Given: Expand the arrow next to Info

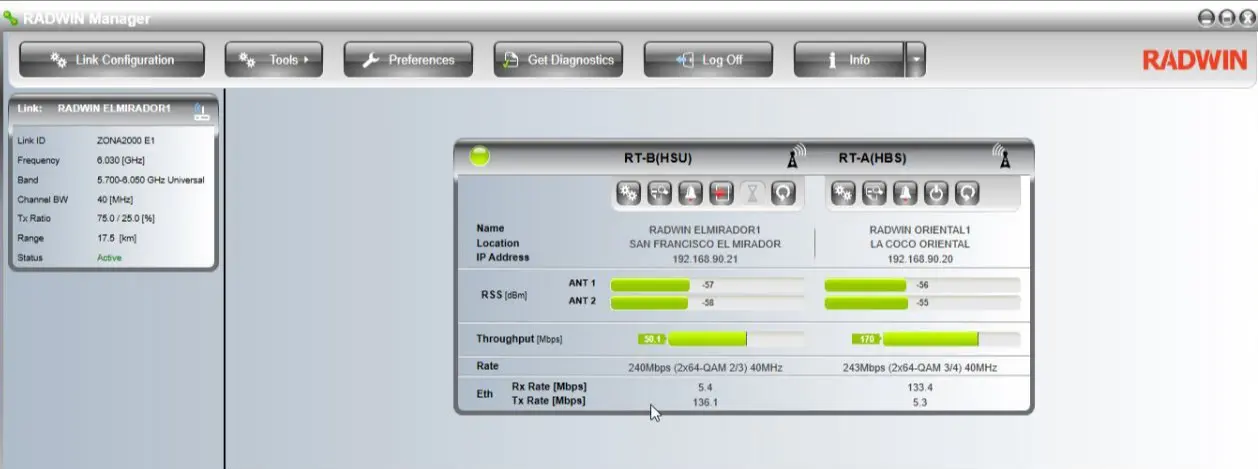Looking at the screenshot, I should coord(916,60).
